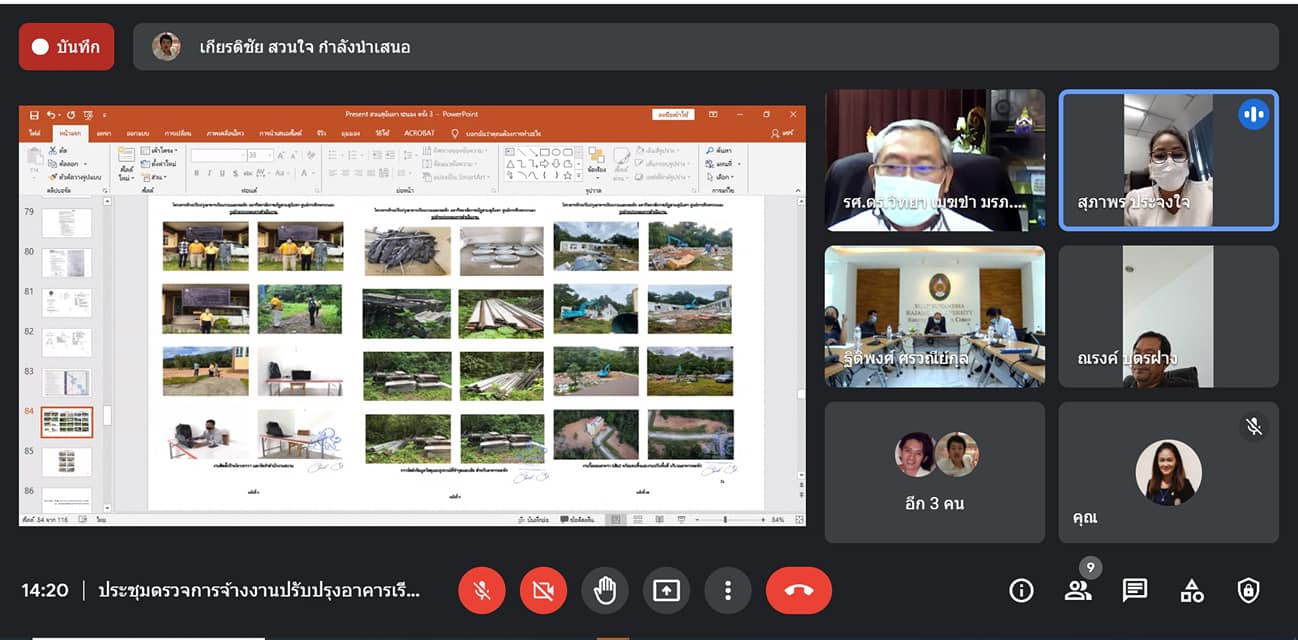
Task: Select slide 84 thumbnail in shared PowerPoint
Action: 66,422
